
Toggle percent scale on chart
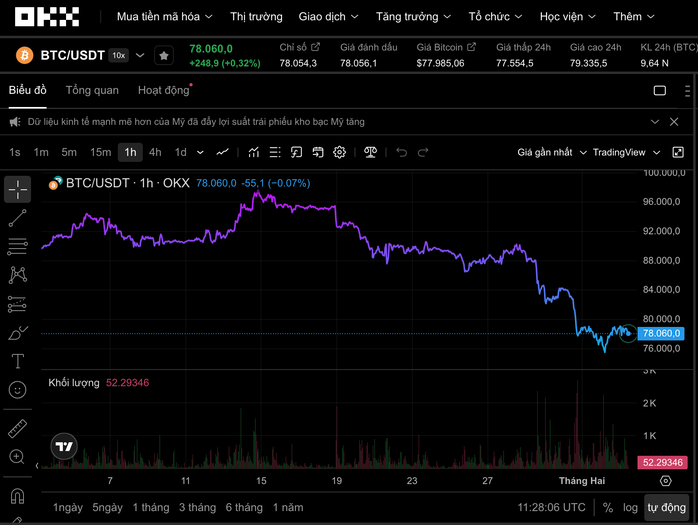coord(607,507)
